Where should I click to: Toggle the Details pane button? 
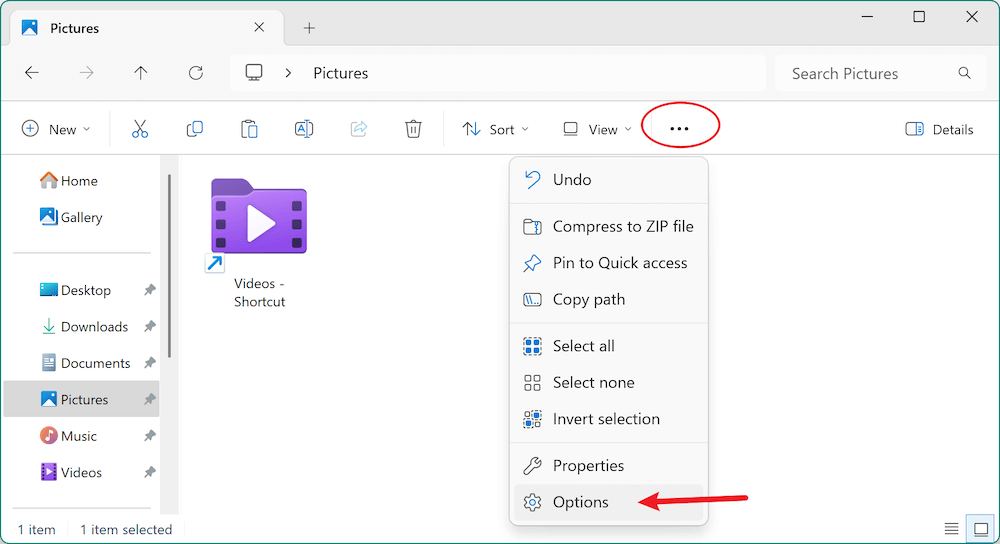[939, 129]
